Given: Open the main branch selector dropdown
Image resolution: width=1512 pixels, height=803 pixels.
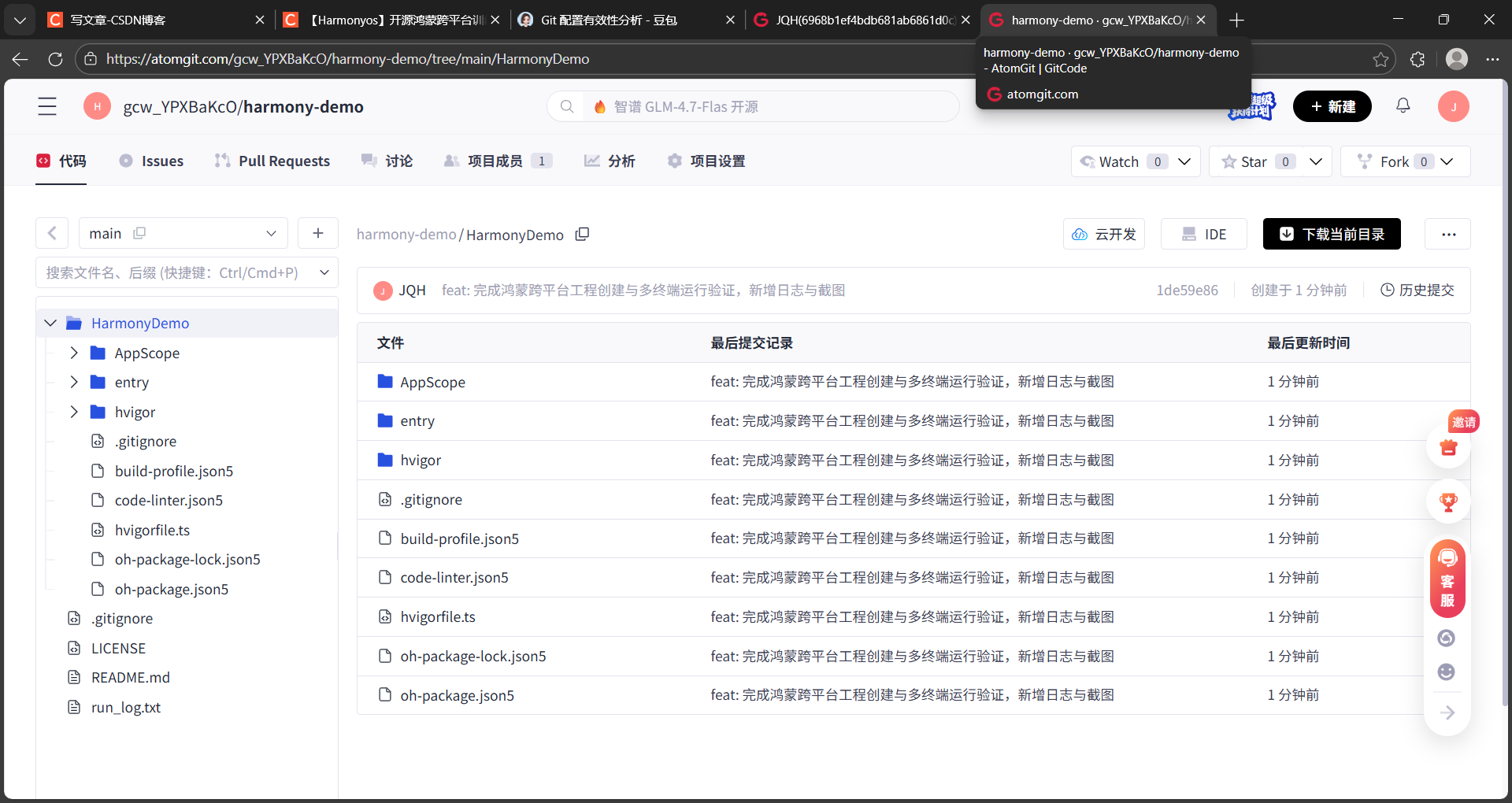Looking at the screenshot, I should coord(271,233).
